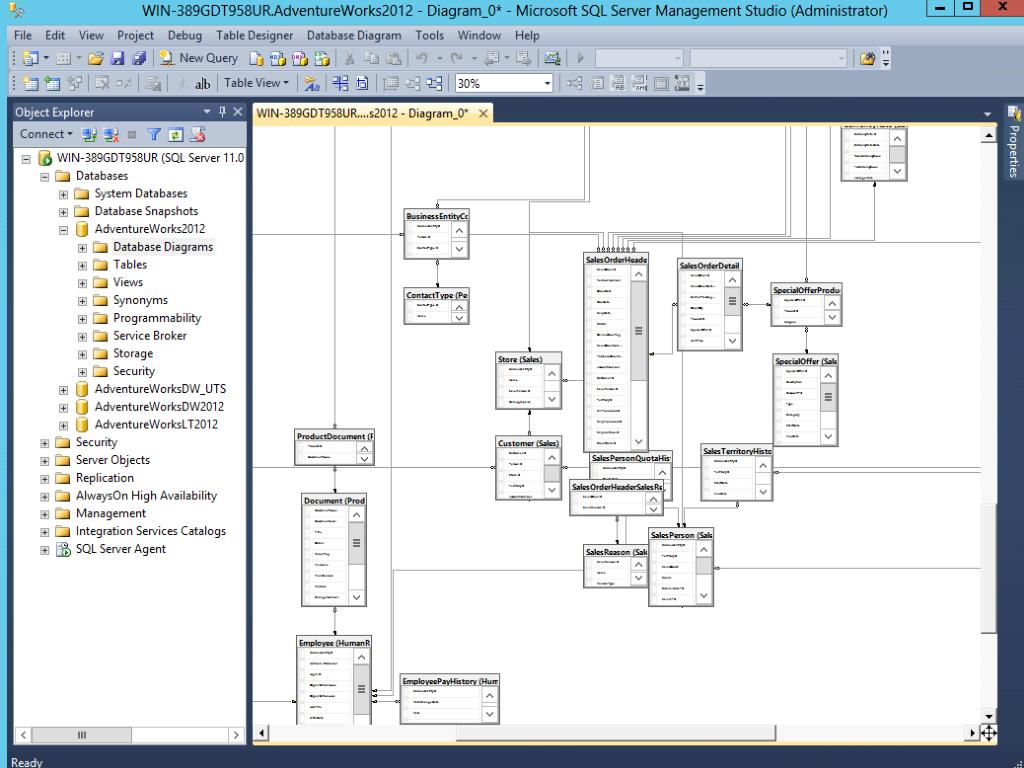Click the Connect Object Explorer icon

pos(89,135)
